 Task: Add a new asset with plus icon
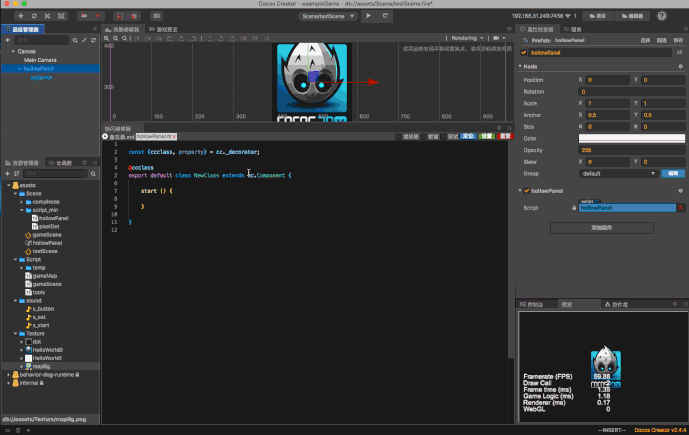[7, 174]
